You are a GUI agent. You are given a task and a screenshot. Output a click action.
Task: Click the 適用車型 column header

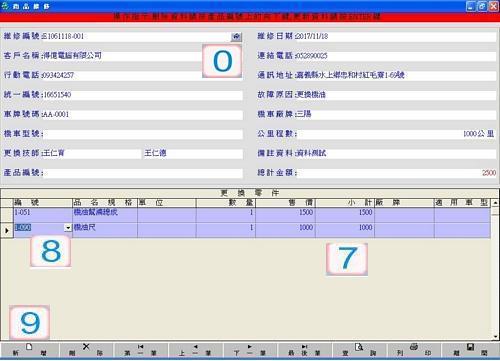tap(463, 202)
